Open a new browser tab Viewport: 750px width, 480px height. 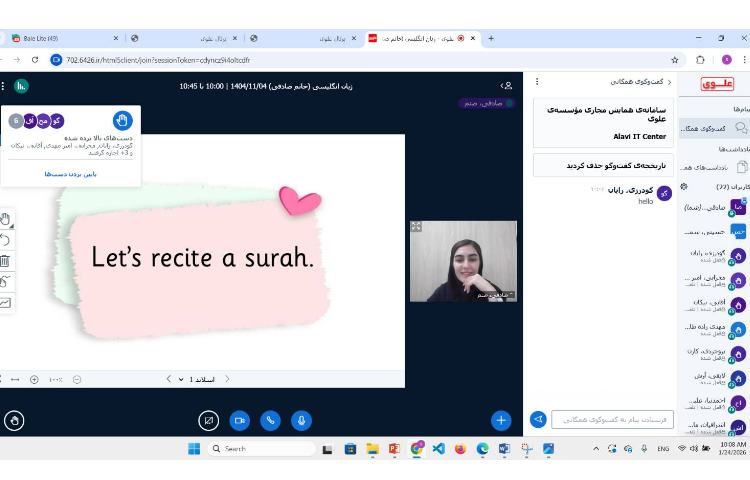(x=491, y=38)
